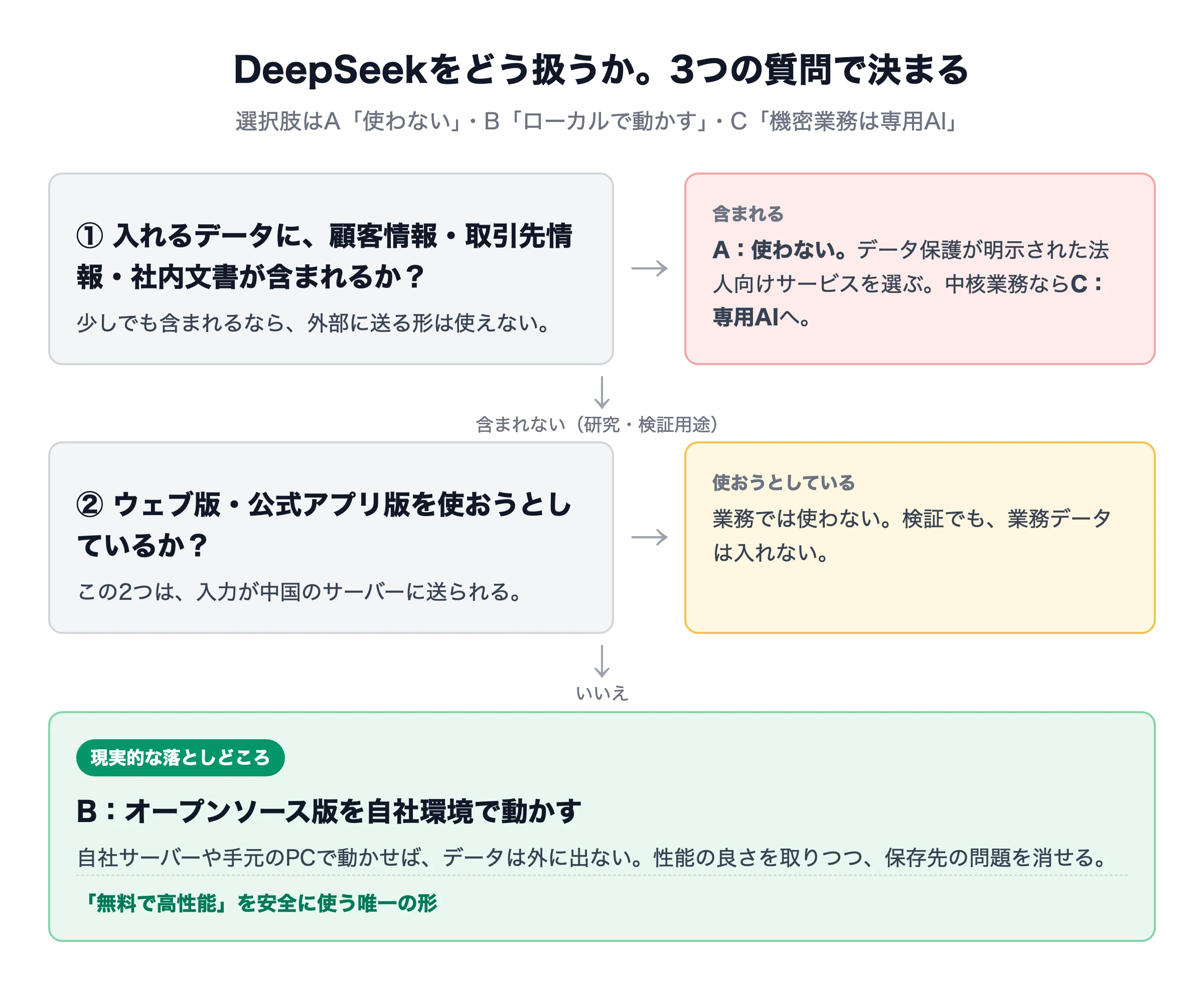Click the heading 'B：オープンソース版を自社環境で動かす'

coord(329,811)
